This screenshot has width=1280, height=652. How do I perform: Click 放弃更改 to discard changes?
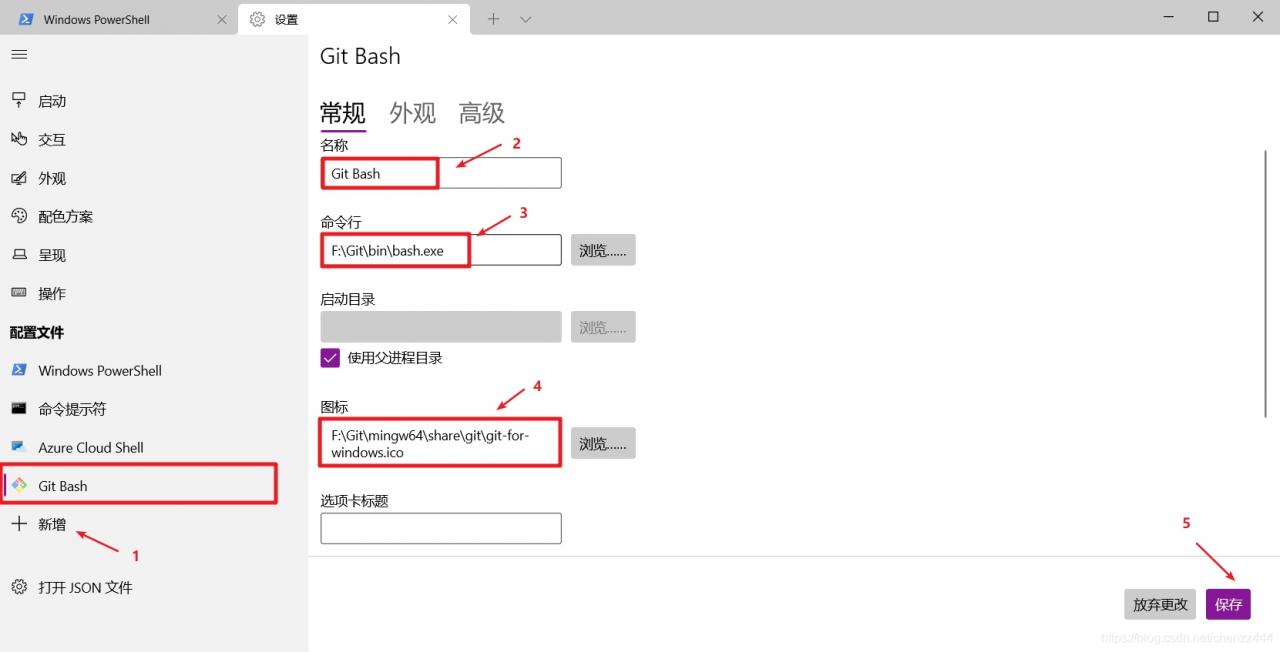point(1159,604)
